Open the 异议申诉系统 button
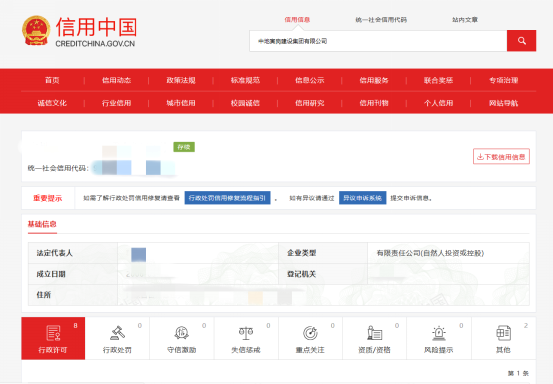Screen dimensions: 553x384 point(363,198)
